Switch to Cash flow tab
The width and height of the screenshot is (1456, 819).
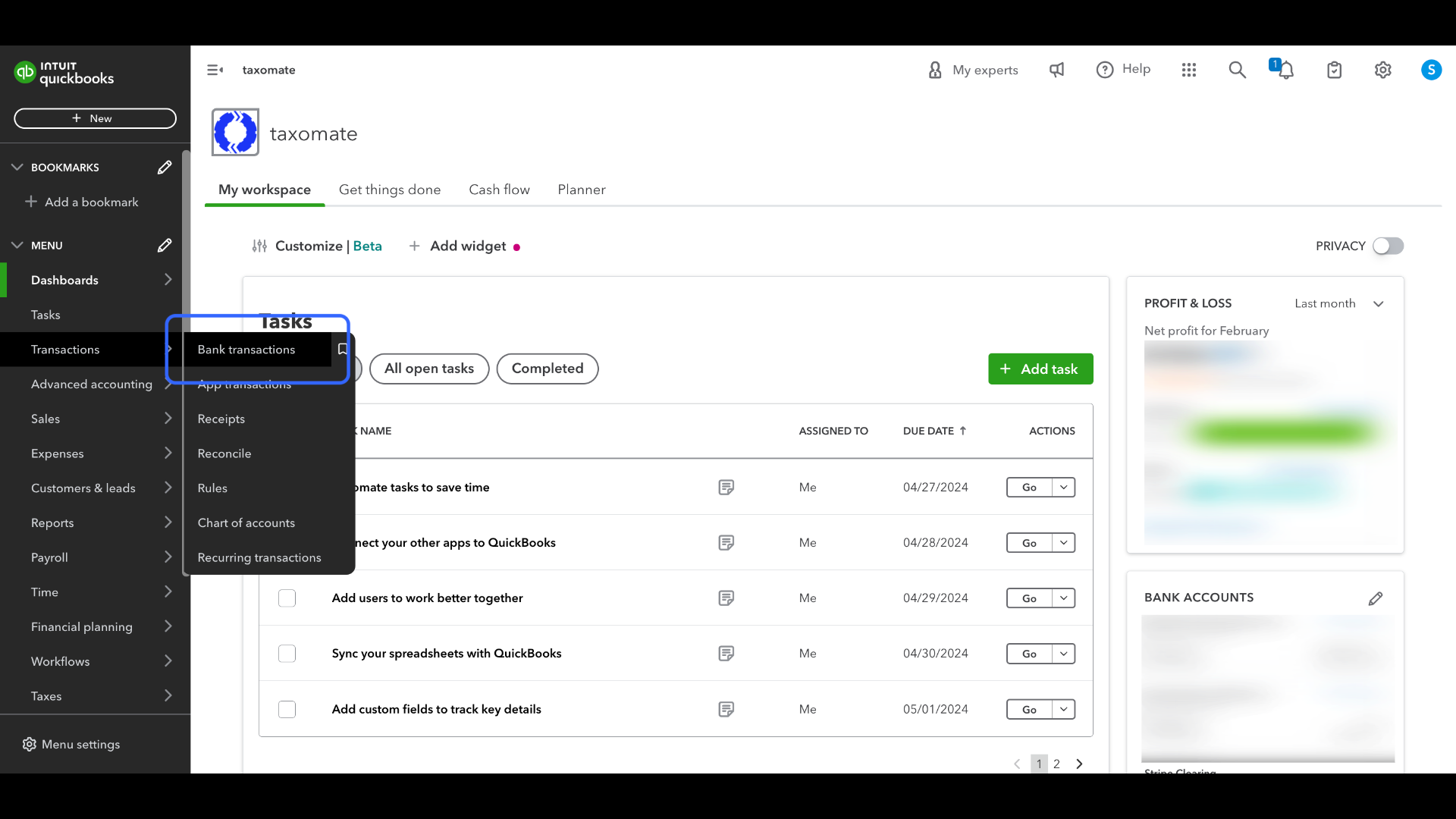click(x=499, y=190)
